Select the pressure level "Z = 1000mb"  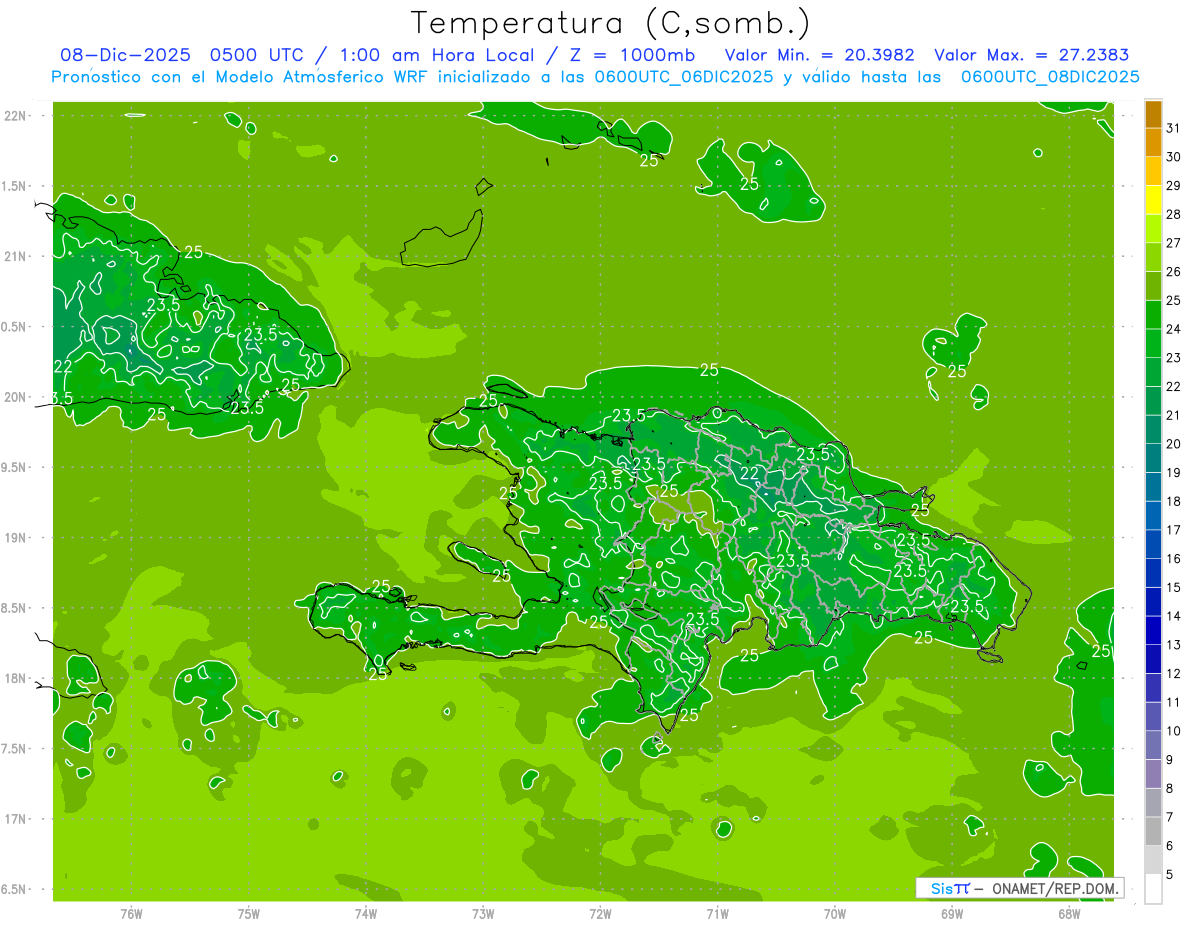(631, 56)
